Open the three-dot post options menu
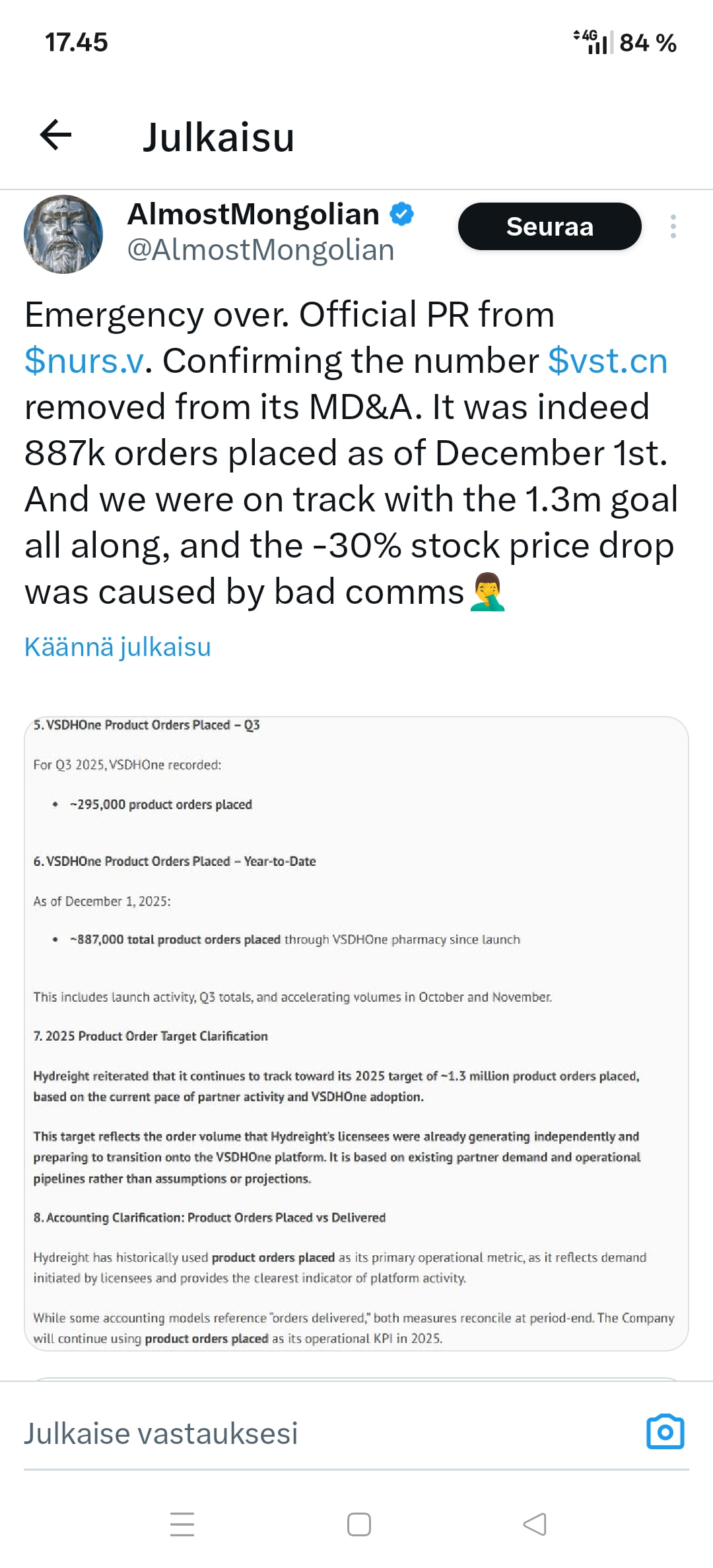The height and width of the screenshot is (1568, 713). 673,226
